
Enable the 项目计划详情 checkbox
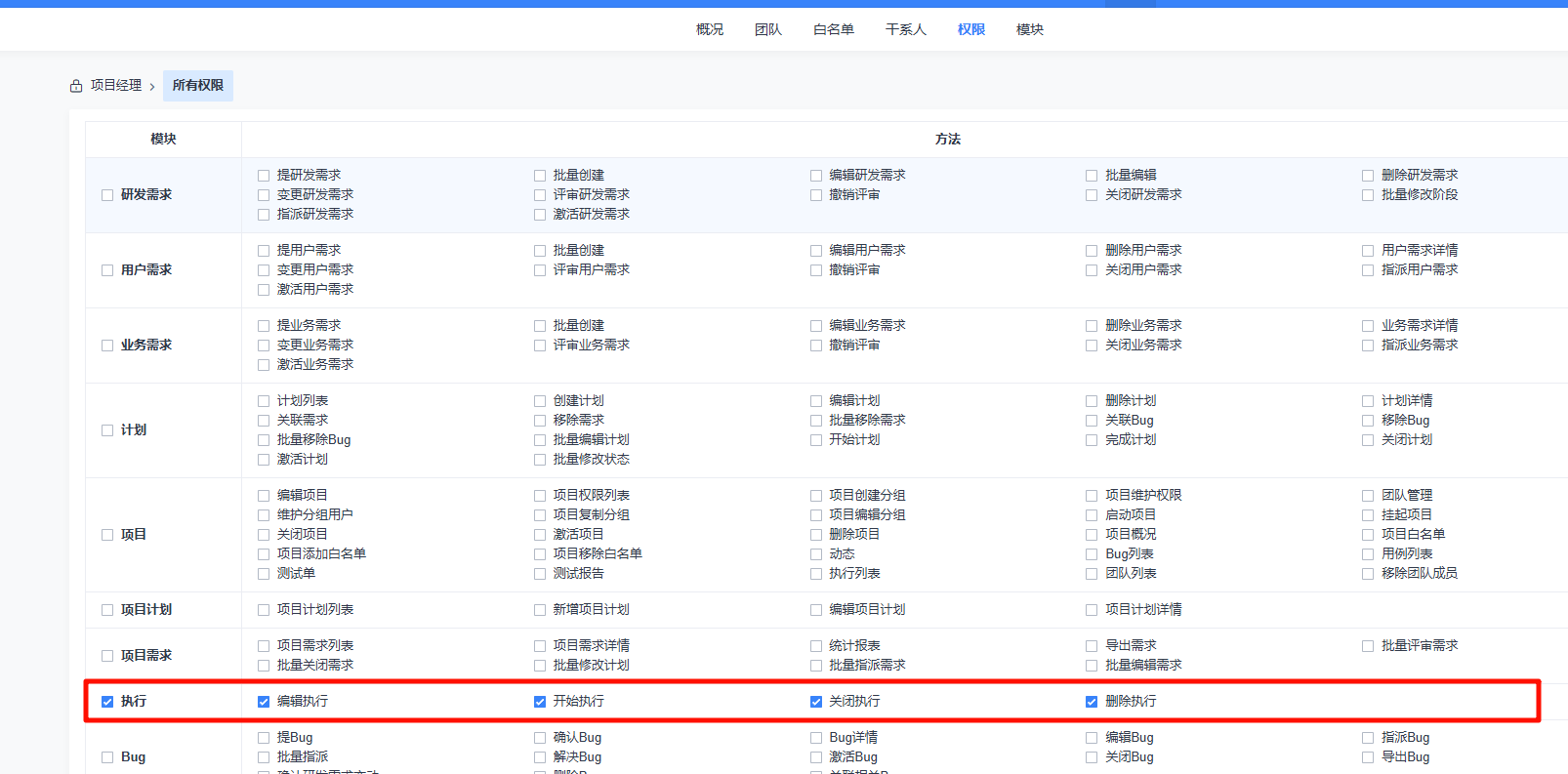point(1092,610)
